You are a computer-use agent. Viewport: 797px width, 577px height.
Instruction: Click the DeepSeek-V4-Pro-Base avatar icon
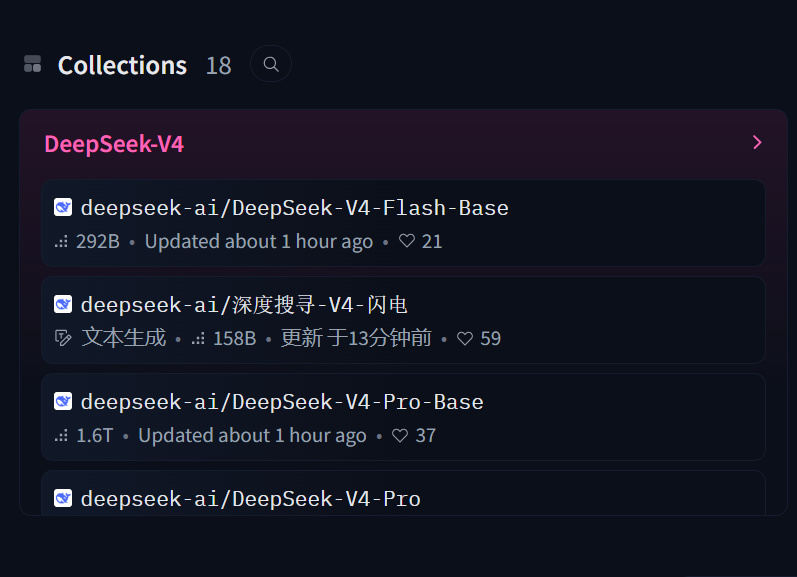click(63, 402)
